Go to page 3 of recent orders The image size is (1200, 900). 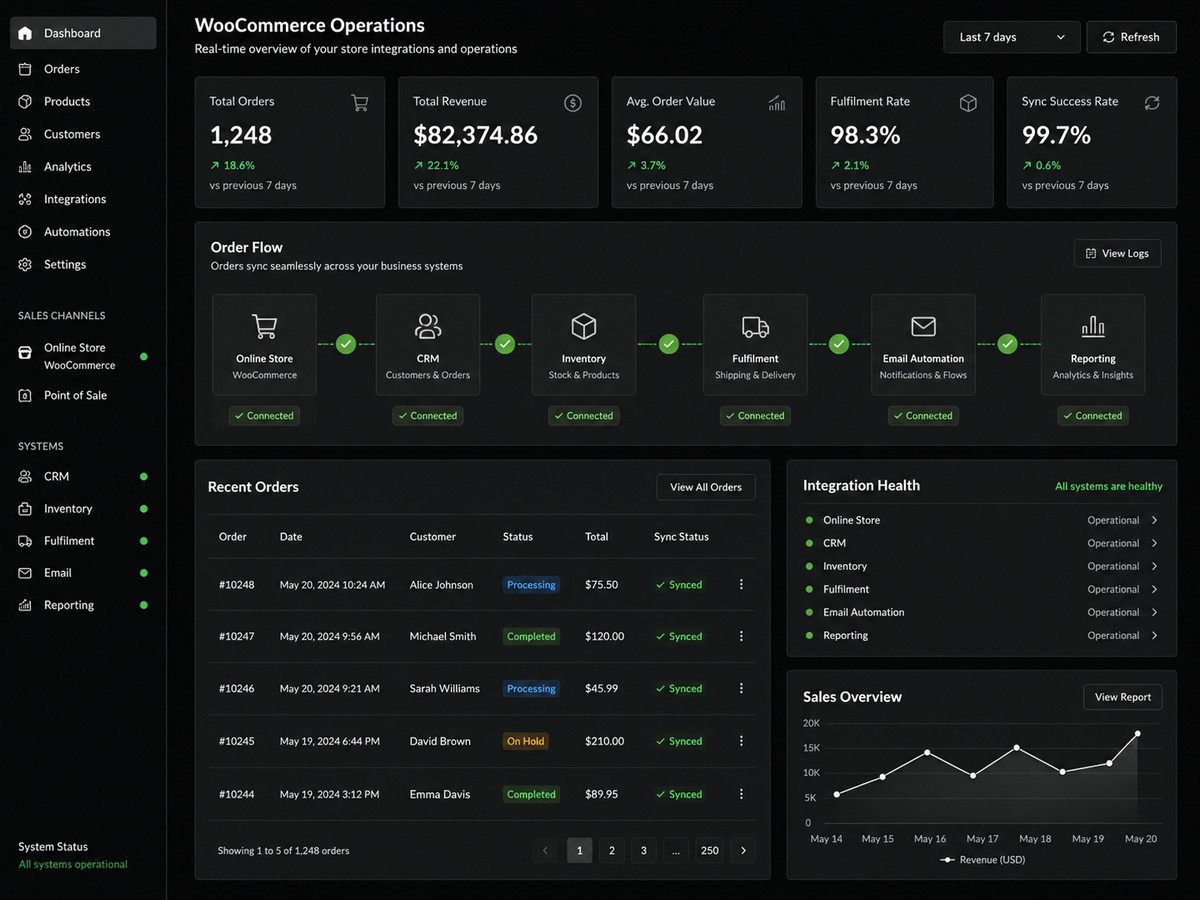point(643,851)
